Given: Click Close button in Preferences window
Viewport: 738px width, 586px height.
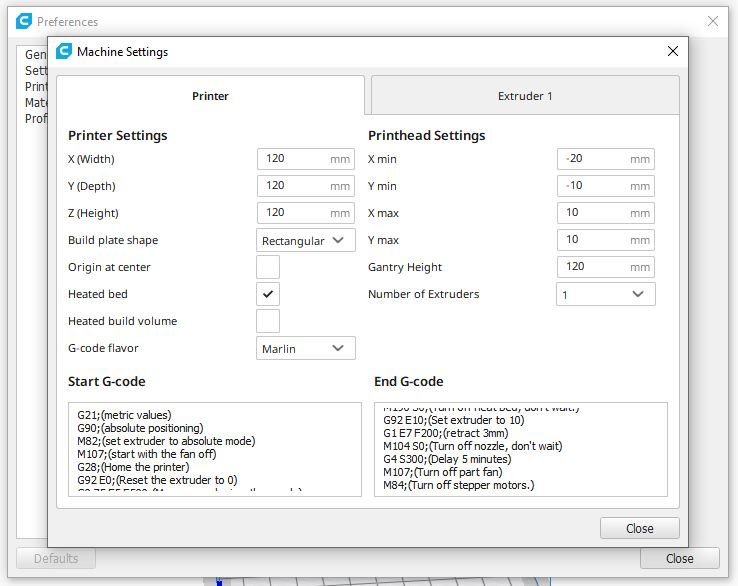Looking at the screenshot, I should pyautogui.click(x=679, y=559).
